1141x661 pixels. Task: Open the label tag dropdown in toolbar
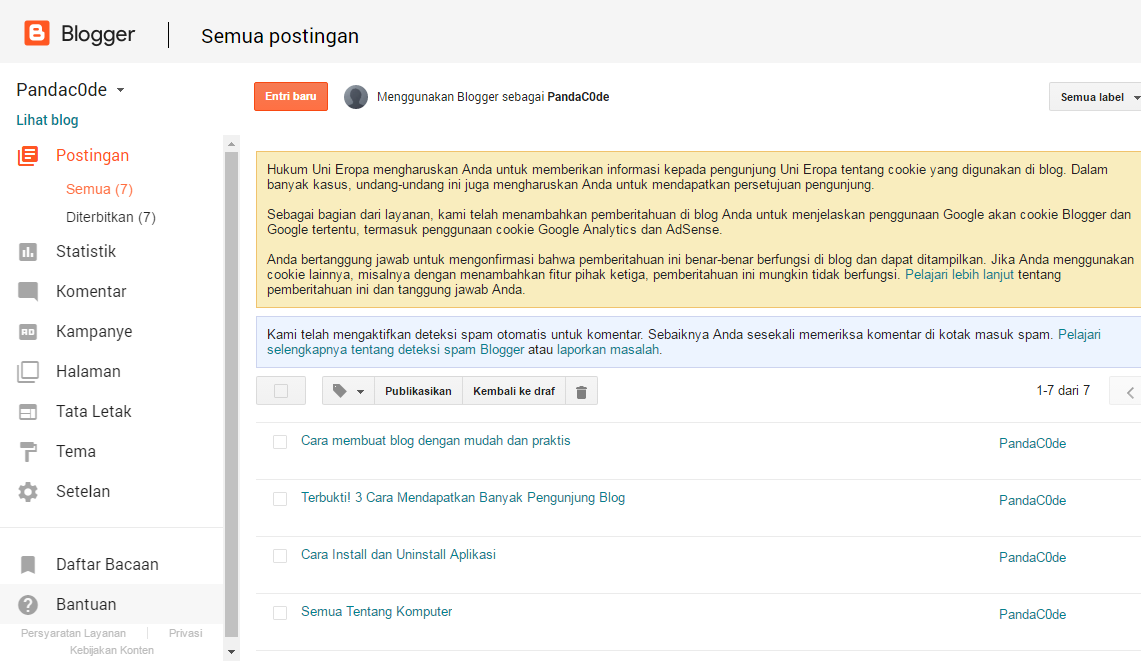point(347,390)
